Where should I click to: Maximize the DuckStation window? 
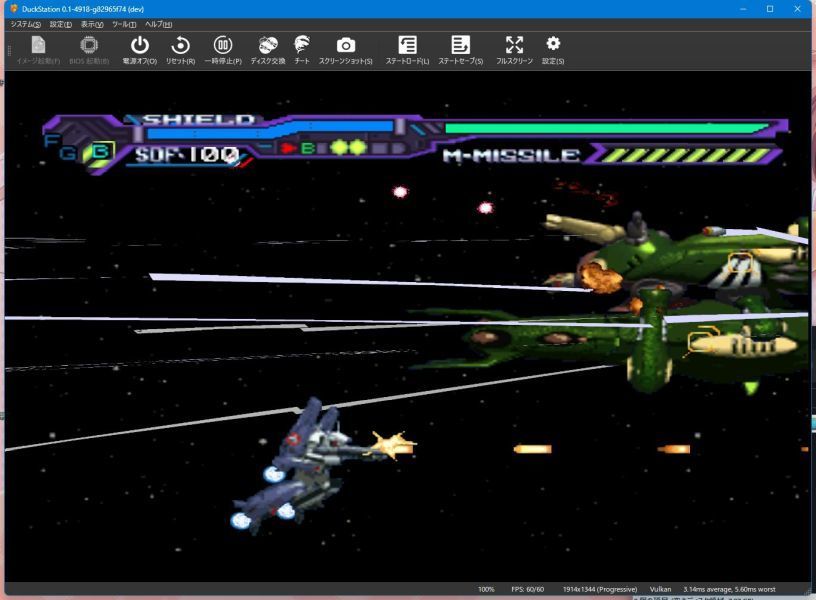(x=770, y=9)
